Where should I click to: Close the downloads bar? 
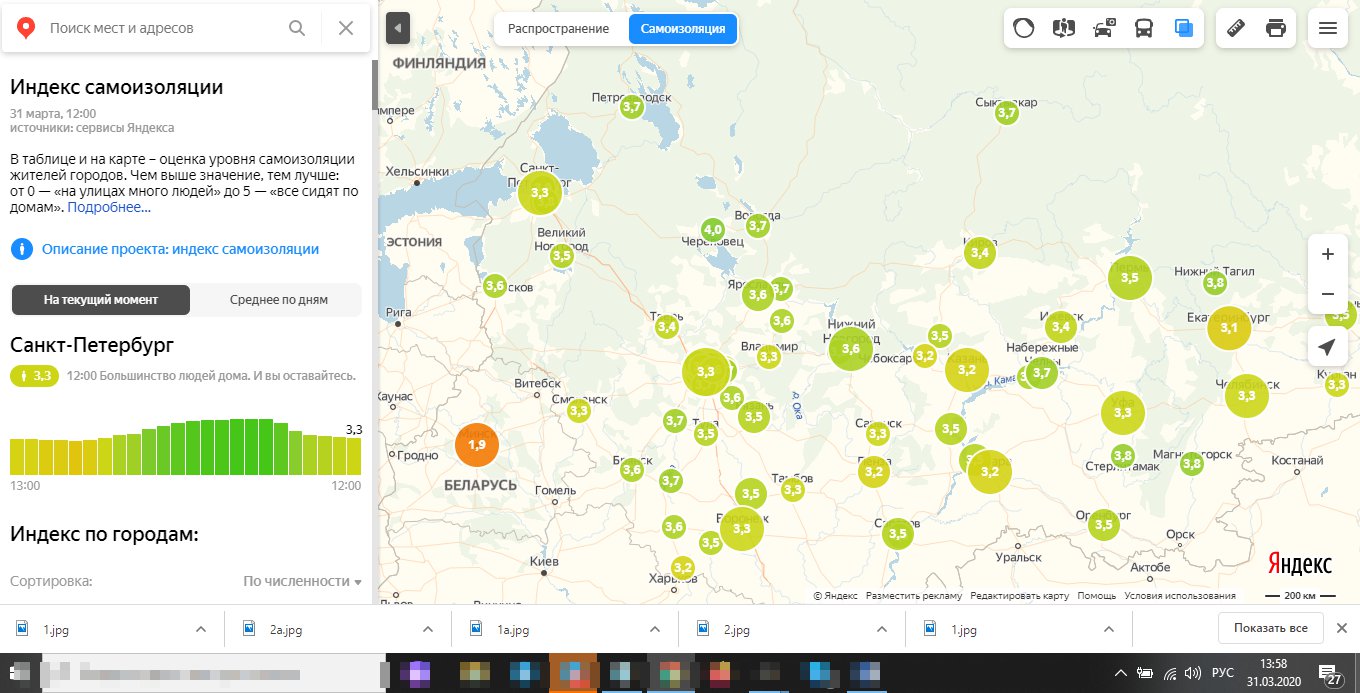[1343, 628]
